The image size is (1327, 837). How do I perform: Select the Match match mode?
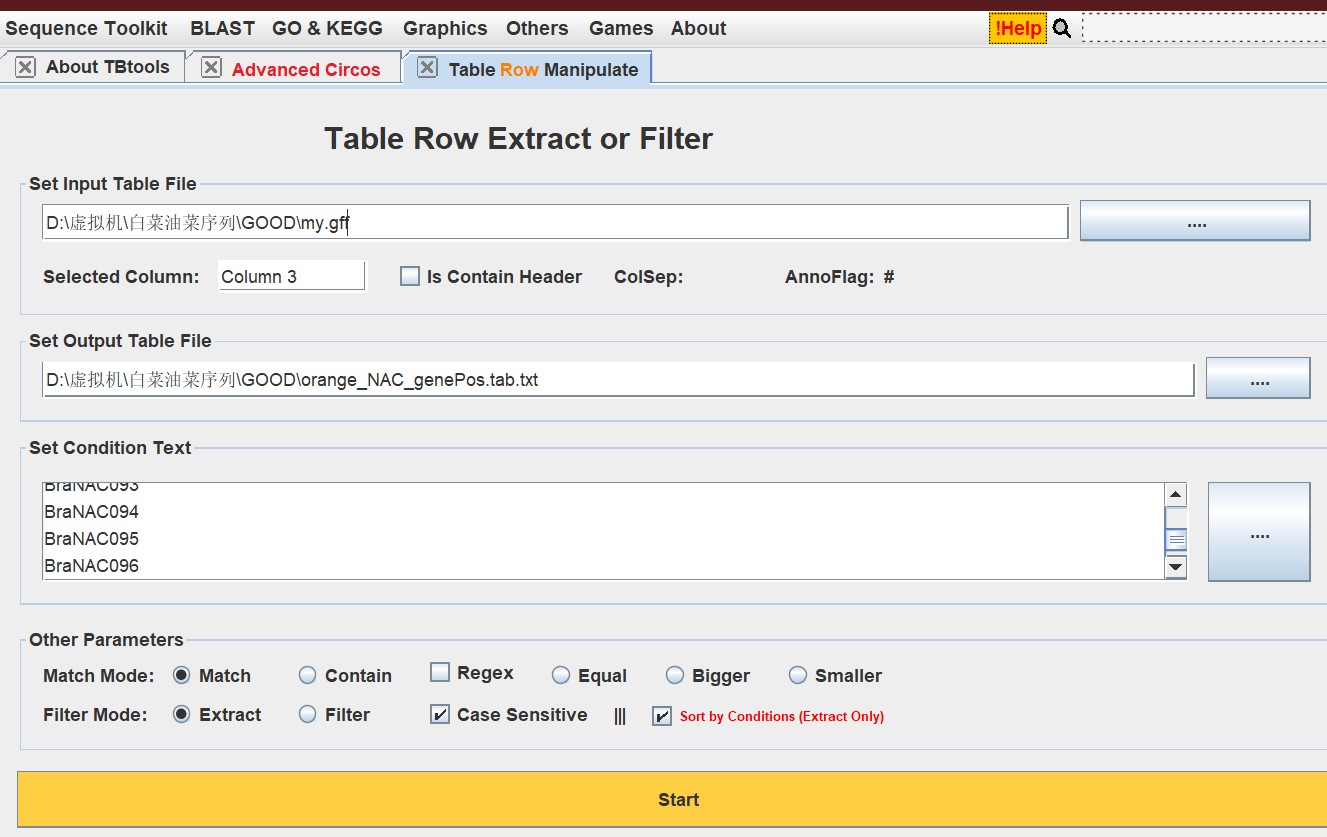[181, 675]
